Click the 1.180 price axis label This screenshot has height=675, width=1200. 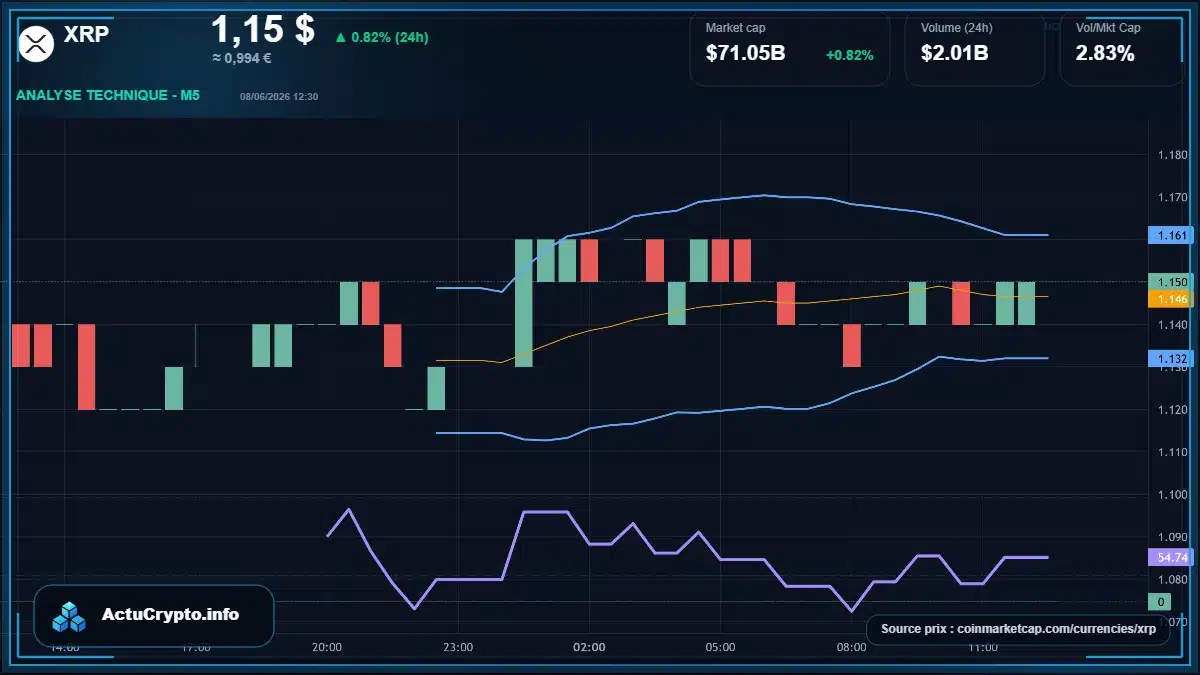pos(1171,155)
